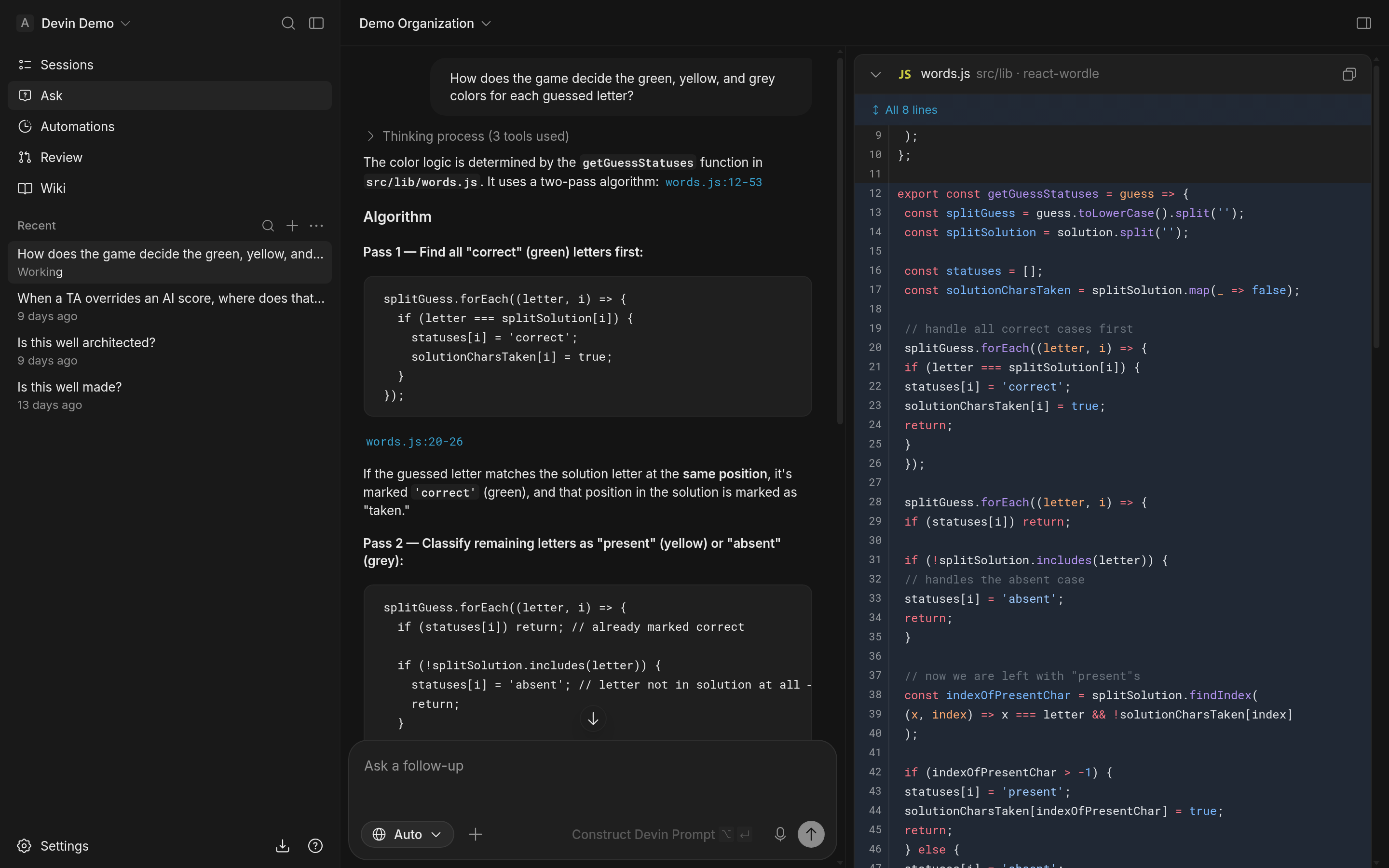Open Sessions page
The width and height of the screenshot is (1389, 868).
pos(169,64)
